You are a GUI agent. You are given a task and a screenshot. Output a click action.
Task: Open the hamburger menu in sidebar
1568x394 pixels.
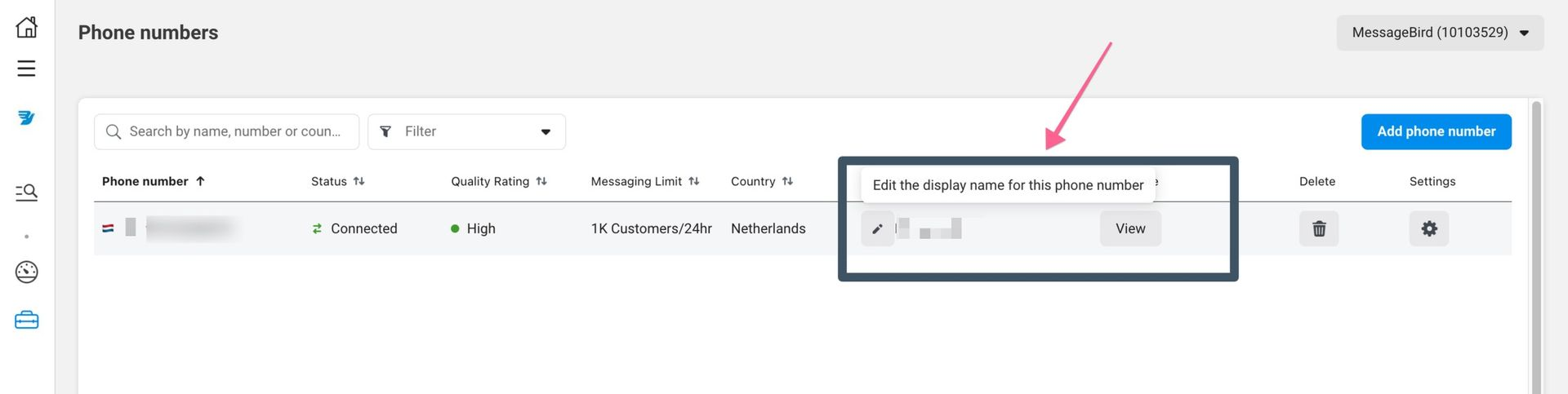26,69
